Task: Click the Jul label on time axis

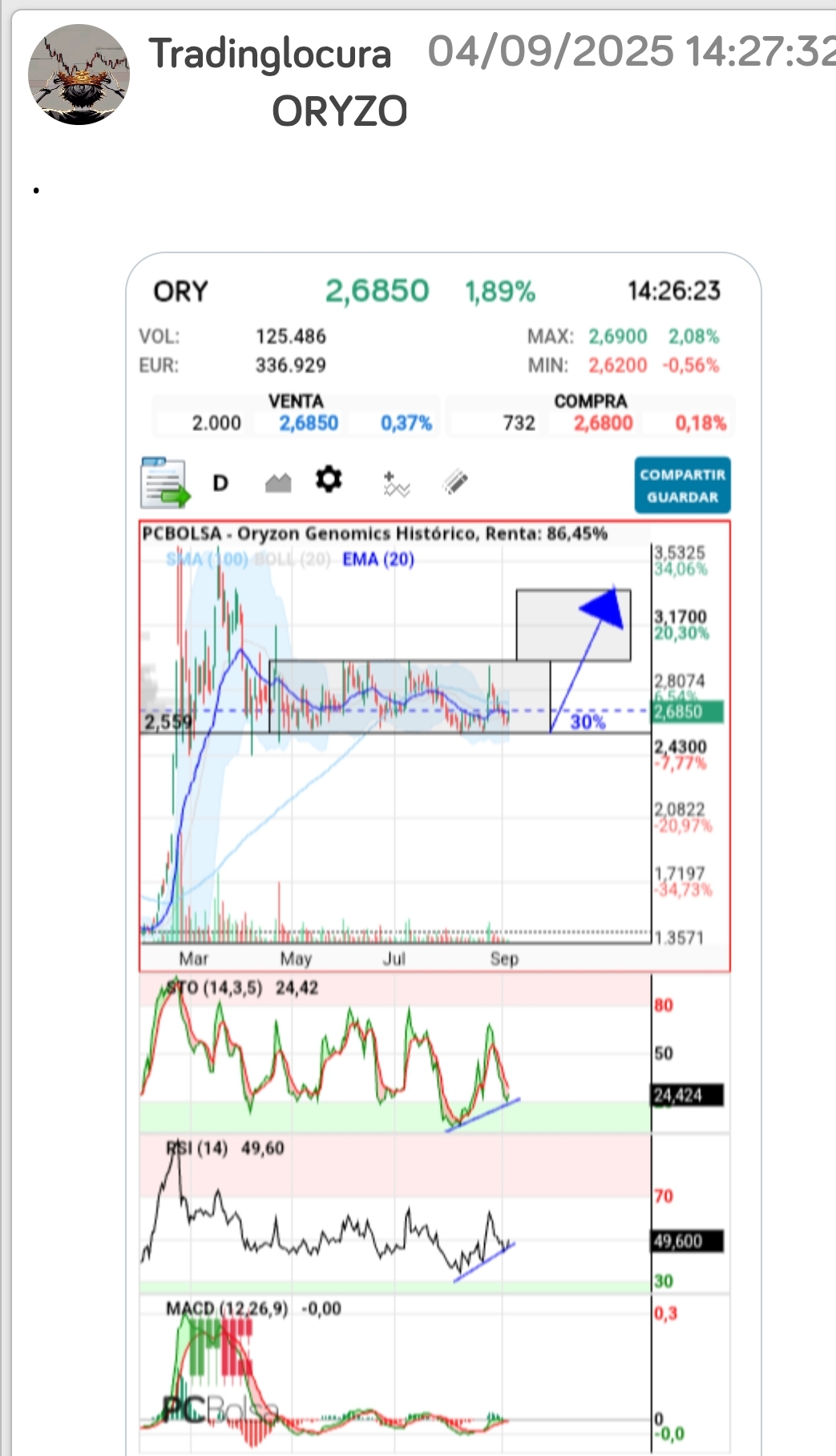Action: [x=394, y=959]
